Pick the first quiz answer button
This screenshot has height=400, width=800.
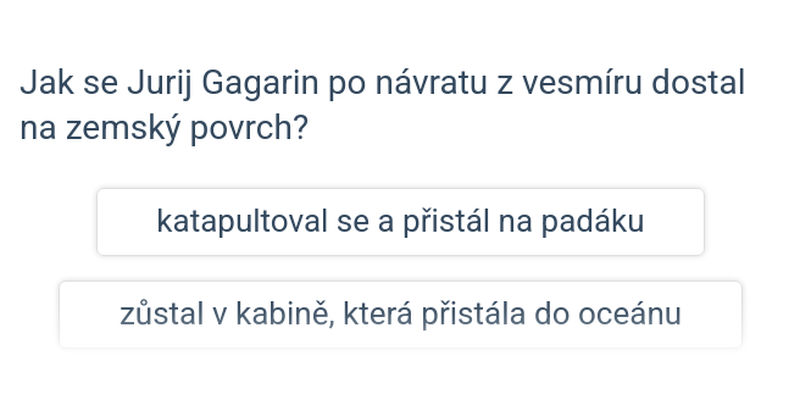point(401,222)
